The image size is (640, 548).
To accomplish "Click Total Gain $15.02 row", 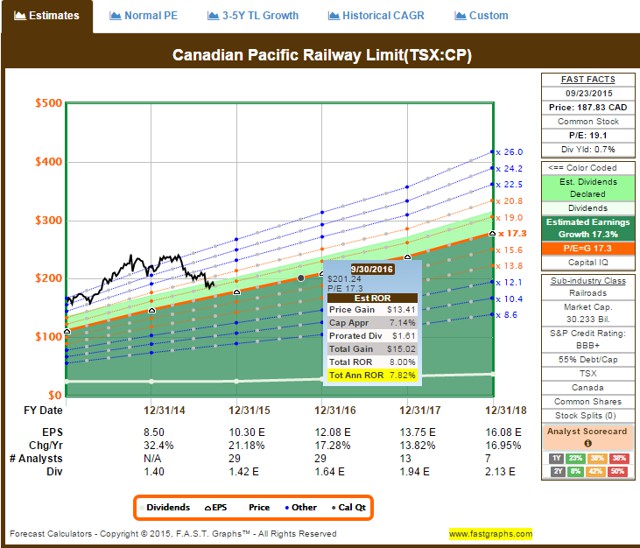I will click(372, 349).
